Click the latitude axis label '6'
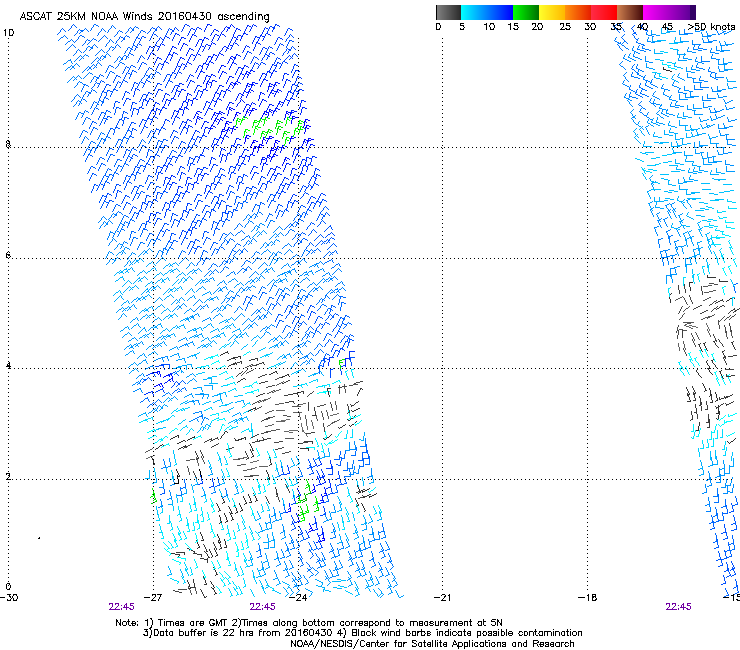740x650 pixels. 8,255
